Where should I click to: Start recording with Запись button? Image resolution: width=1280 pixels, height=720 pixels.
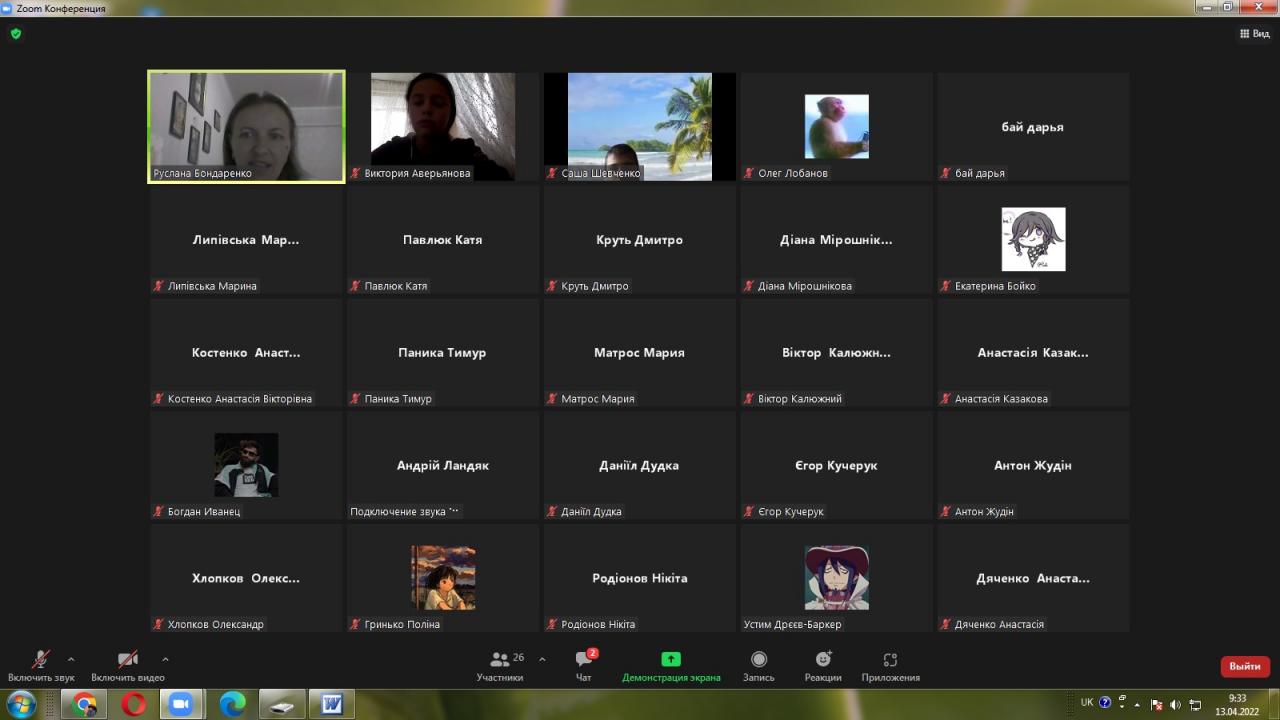[x=759, y=660]
